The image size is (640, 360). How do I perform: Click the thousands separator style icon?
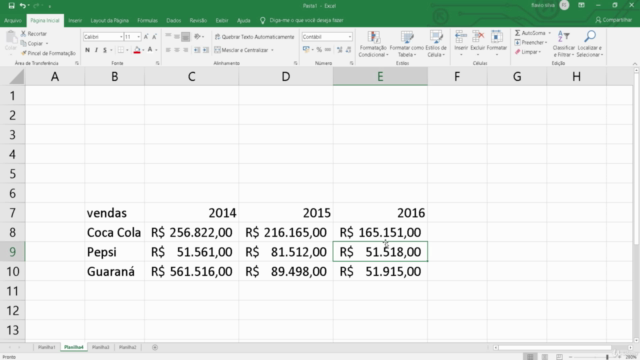[x=328, y=50]
